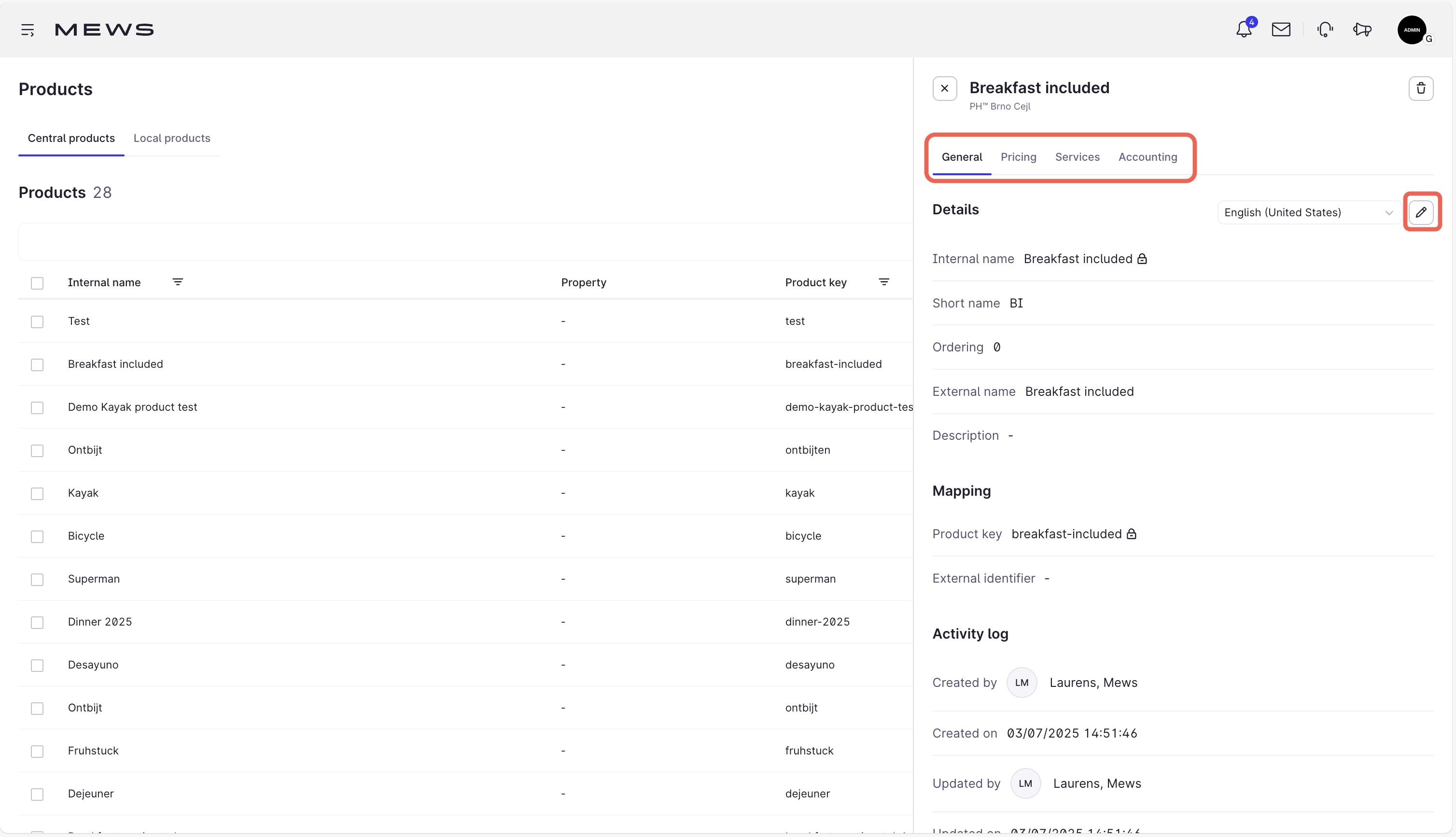This screenshot has height=837, width=1456.
Task: Click the superman product key cell
Action: pyautogui.click(x=811, y=579)
